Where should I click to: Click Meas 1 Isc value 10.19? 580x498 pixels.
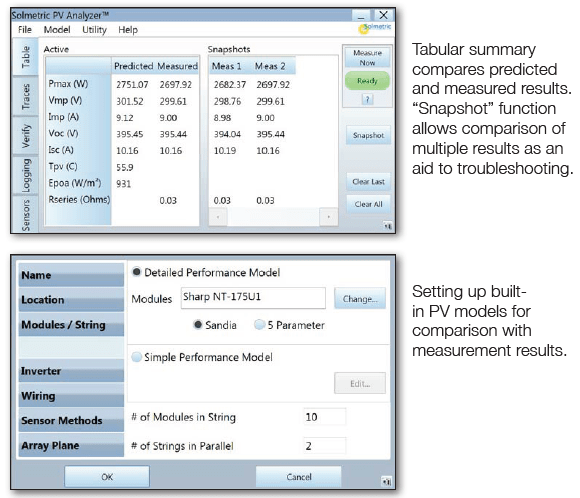click(225, 151)
